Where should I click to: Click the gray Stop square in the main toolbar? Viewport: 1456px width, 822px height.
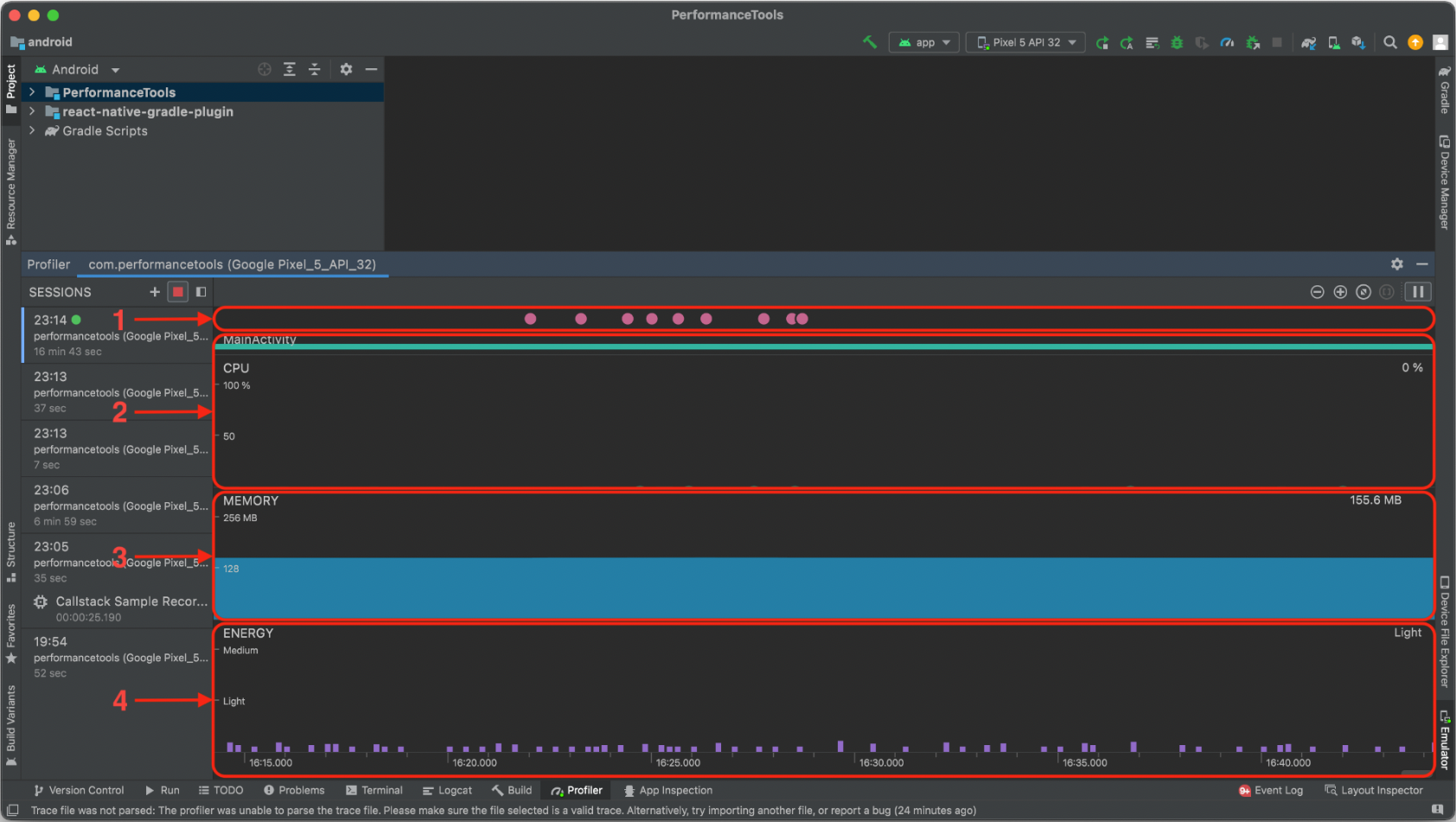click(1277, 42)
